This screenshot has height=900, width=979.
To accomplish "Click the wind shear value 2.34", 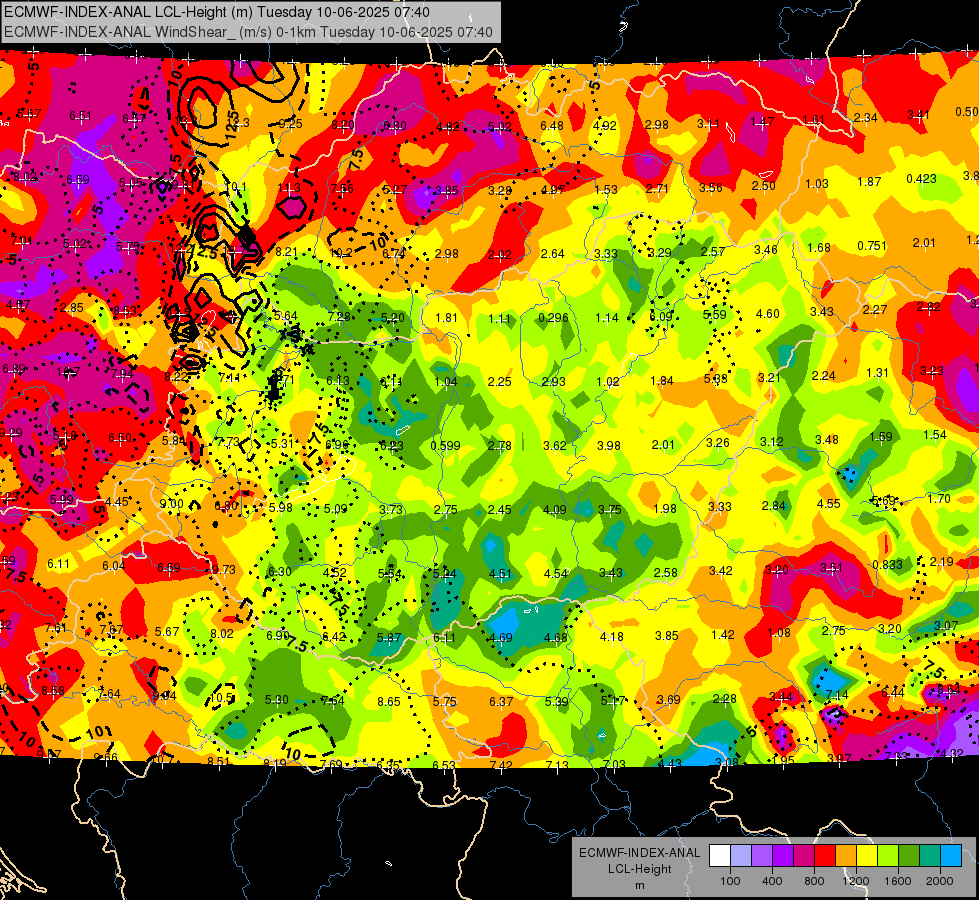I will [x=865, y=117].
